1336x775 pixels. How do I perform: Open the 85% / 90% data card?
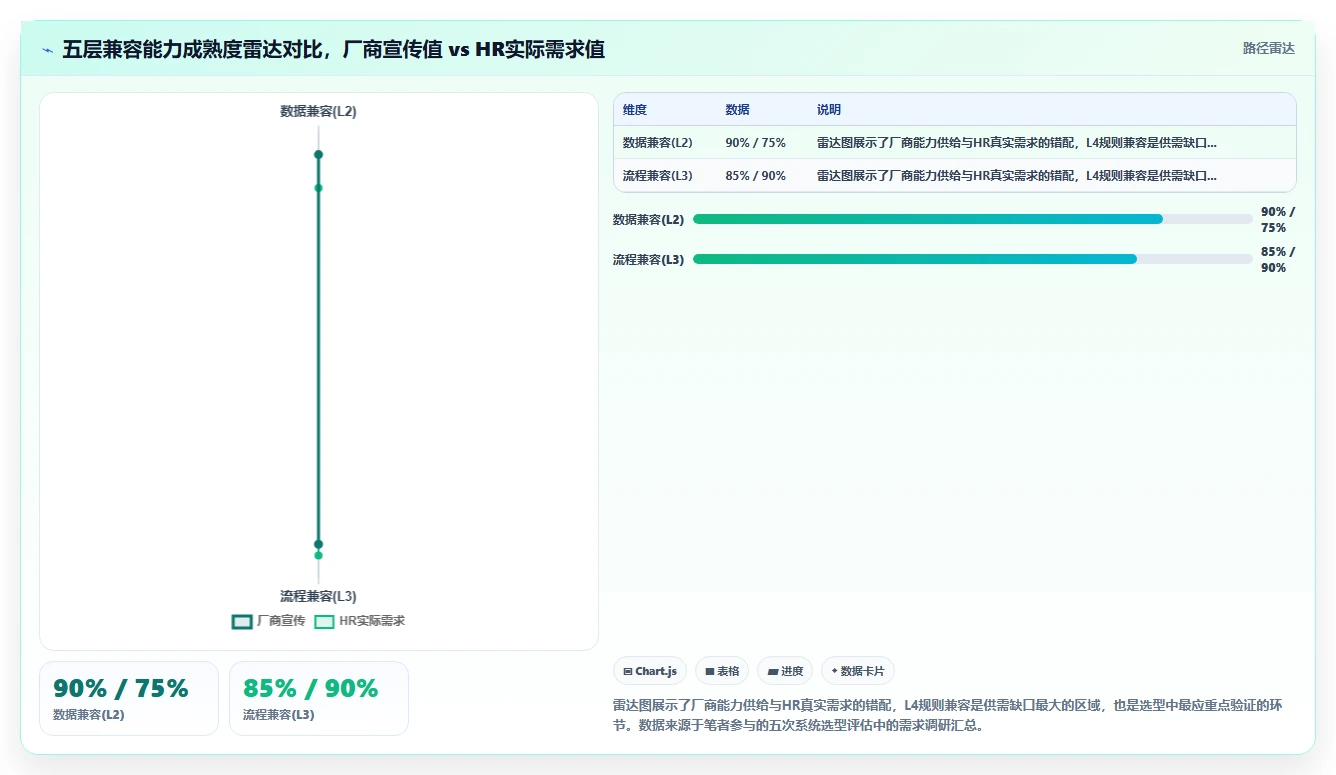[x=319, y=698]
